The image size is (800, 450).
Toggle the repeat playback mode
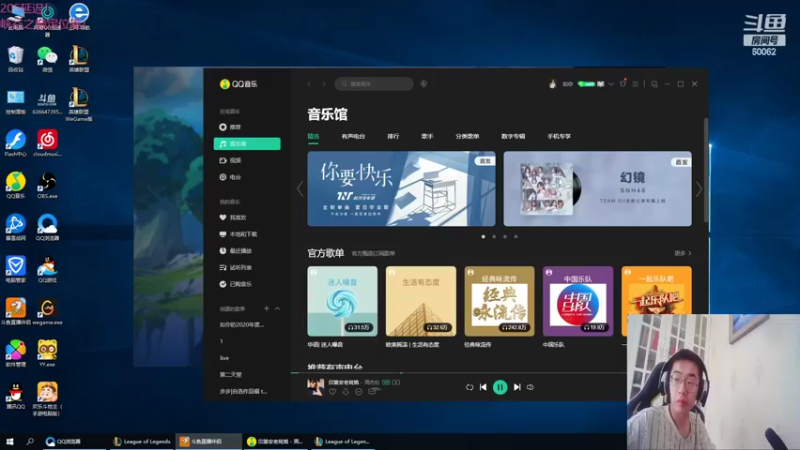point(469,387)
